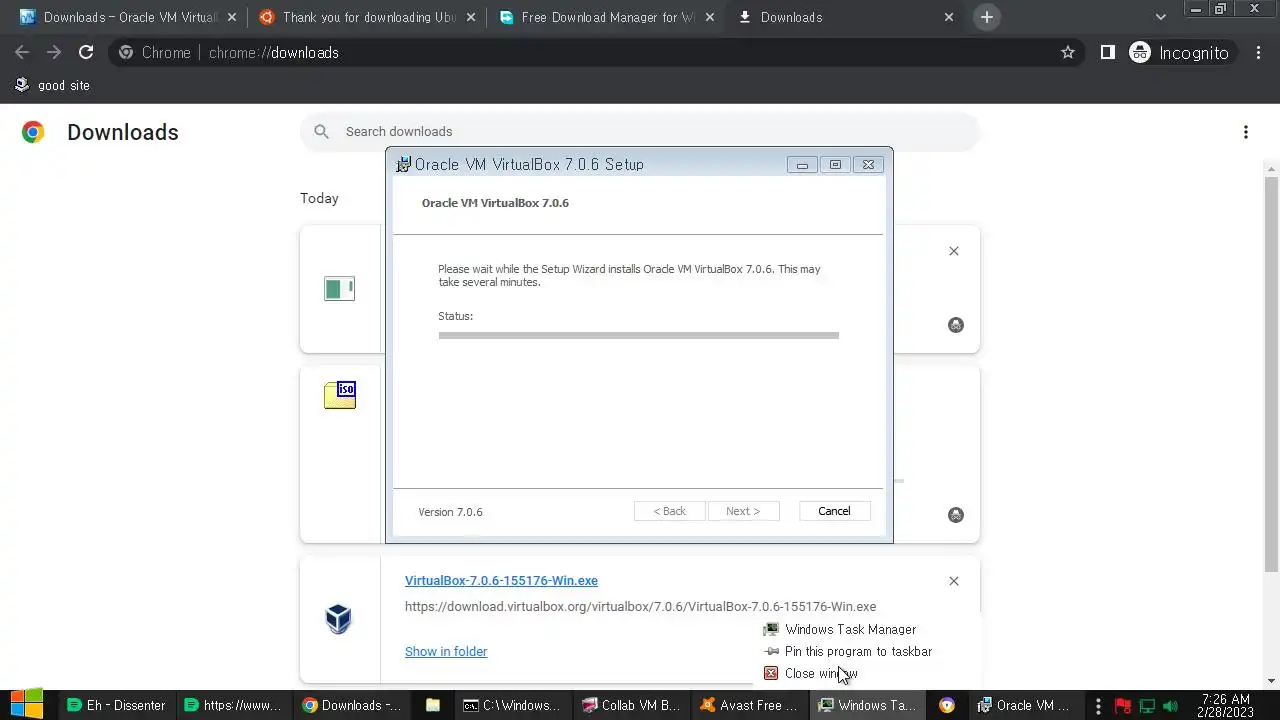Remove the first download entry from list
The width and height of the screenshot is (1280, 720).
[x=954, y=251]
